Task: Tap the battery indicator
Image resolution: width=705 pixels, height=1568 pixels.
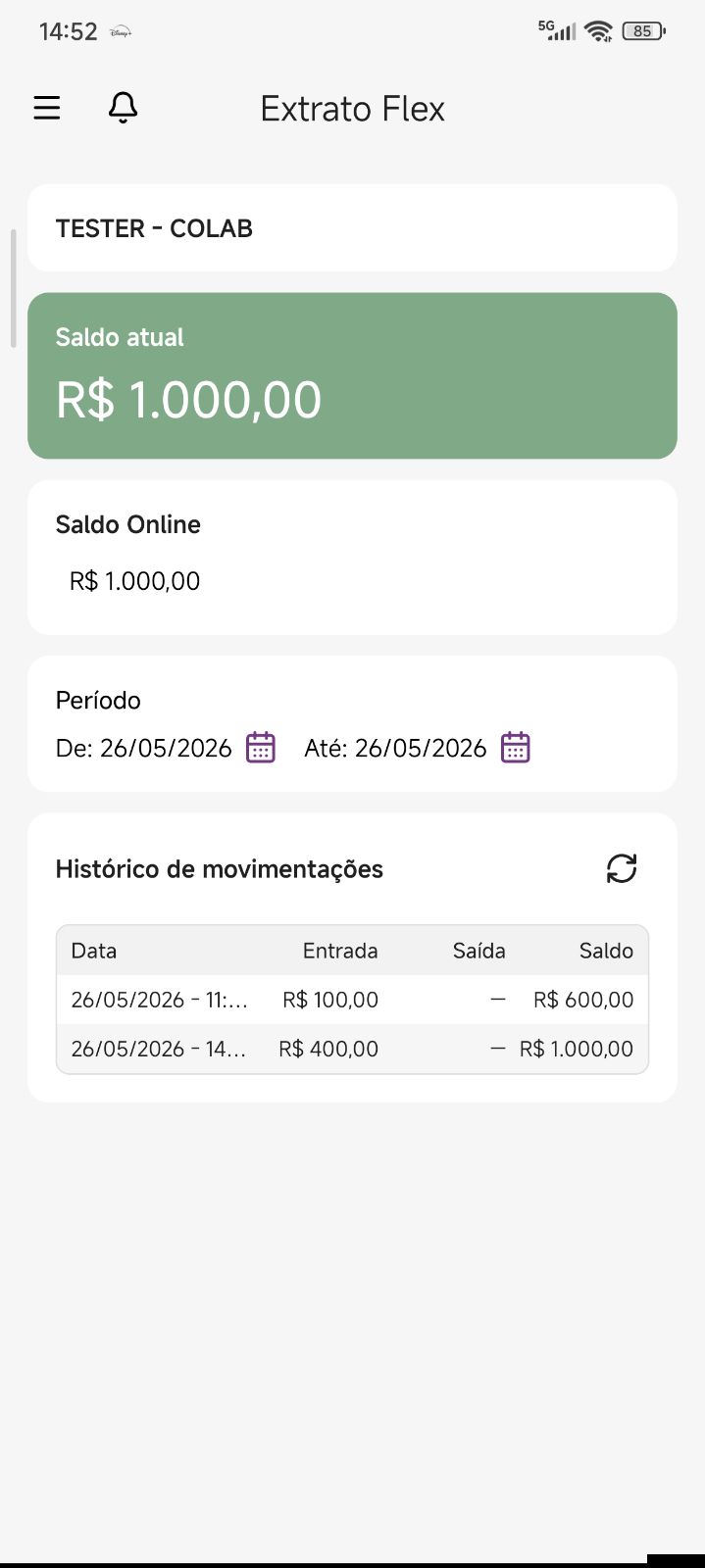Action: 644,31
